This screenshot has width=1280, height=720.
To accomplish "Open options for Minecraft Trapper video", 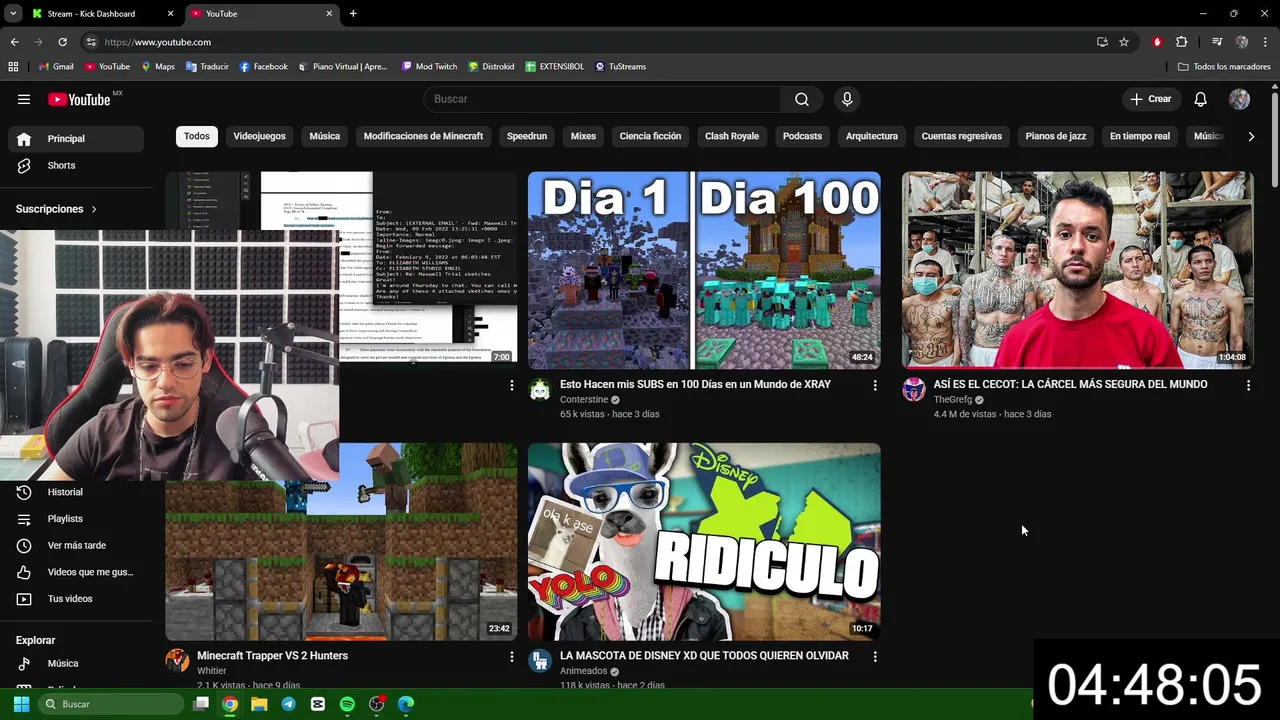I will click(512, 657).
